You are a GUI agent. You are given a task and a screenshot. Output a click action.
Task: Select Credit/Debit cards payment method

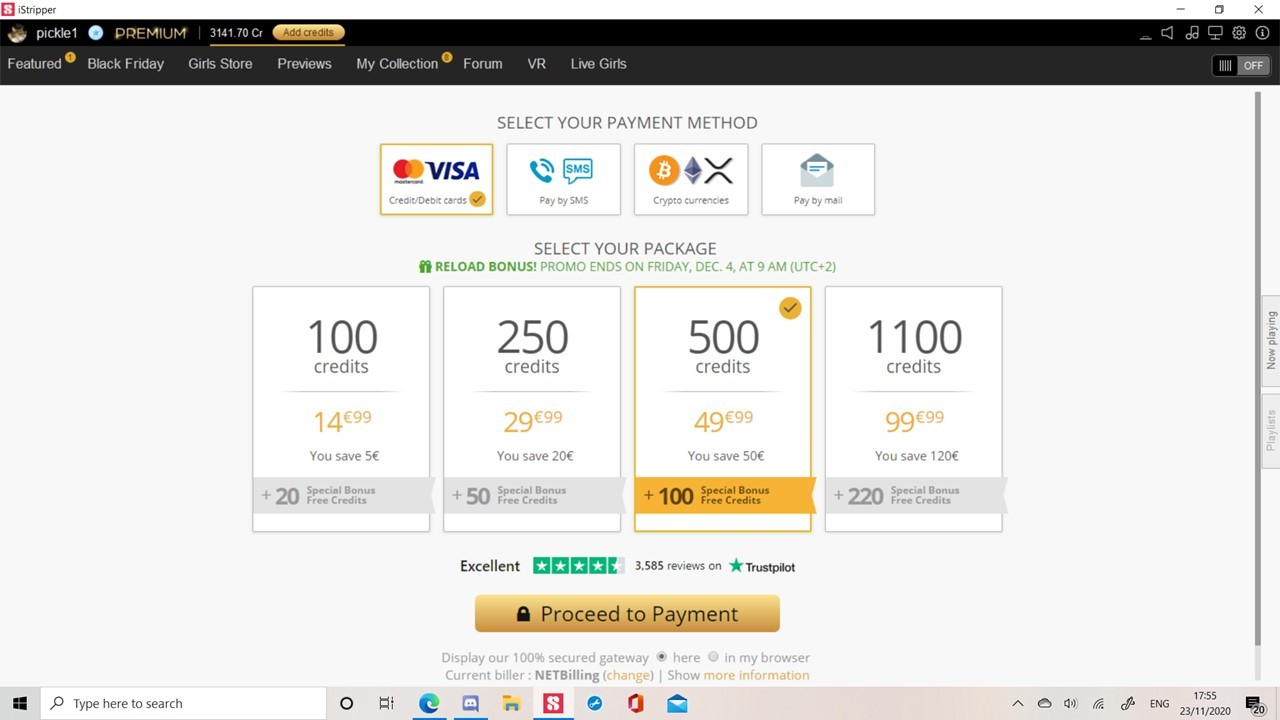coord(436,179)
